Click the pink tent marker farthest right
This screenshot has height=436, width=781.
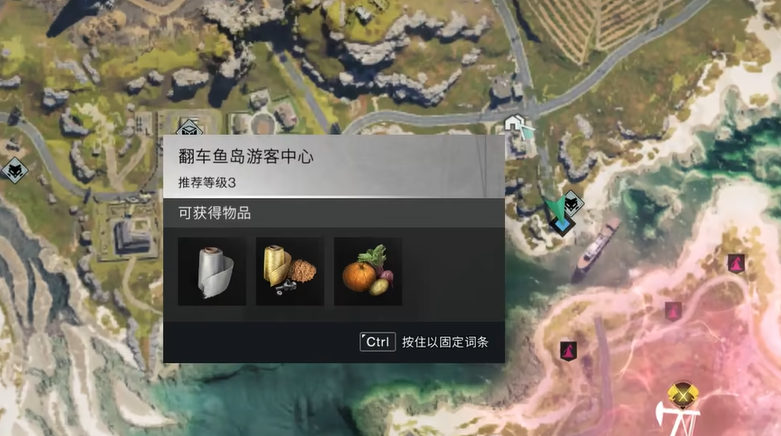[x=736, y=263]
